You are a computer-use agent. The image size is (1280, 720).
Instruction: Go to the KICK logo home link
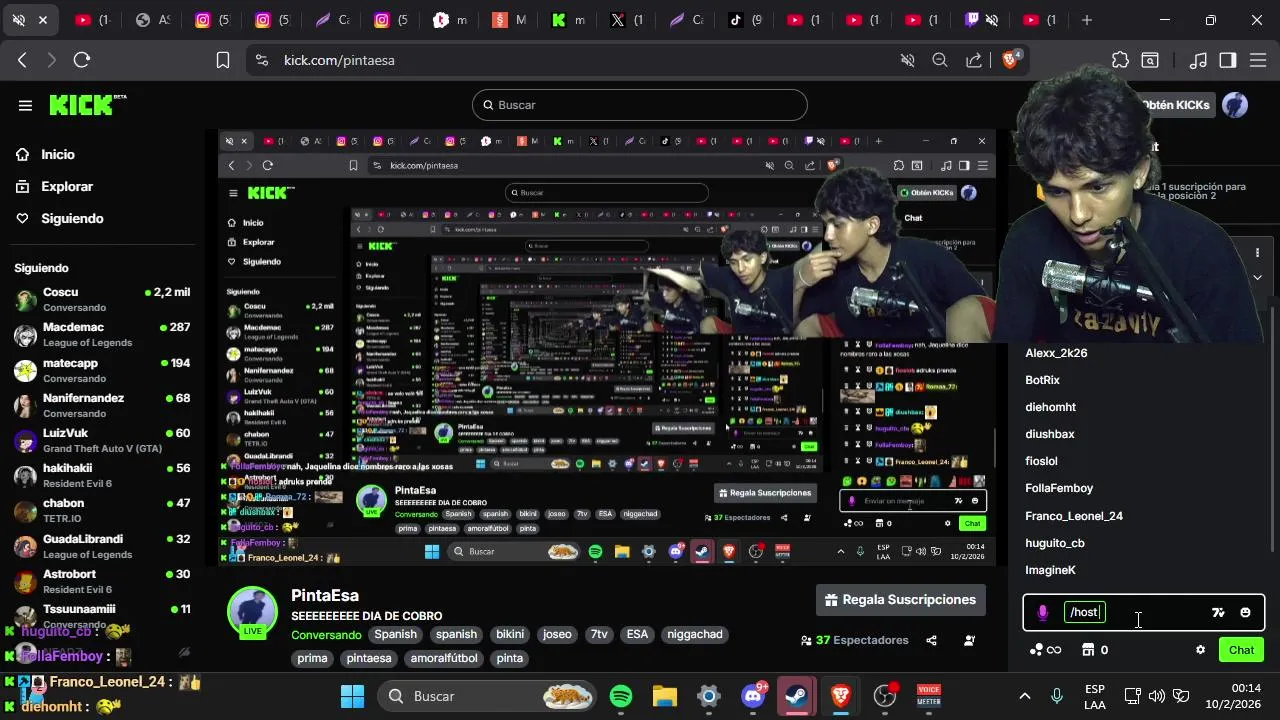tap(87, 105)
